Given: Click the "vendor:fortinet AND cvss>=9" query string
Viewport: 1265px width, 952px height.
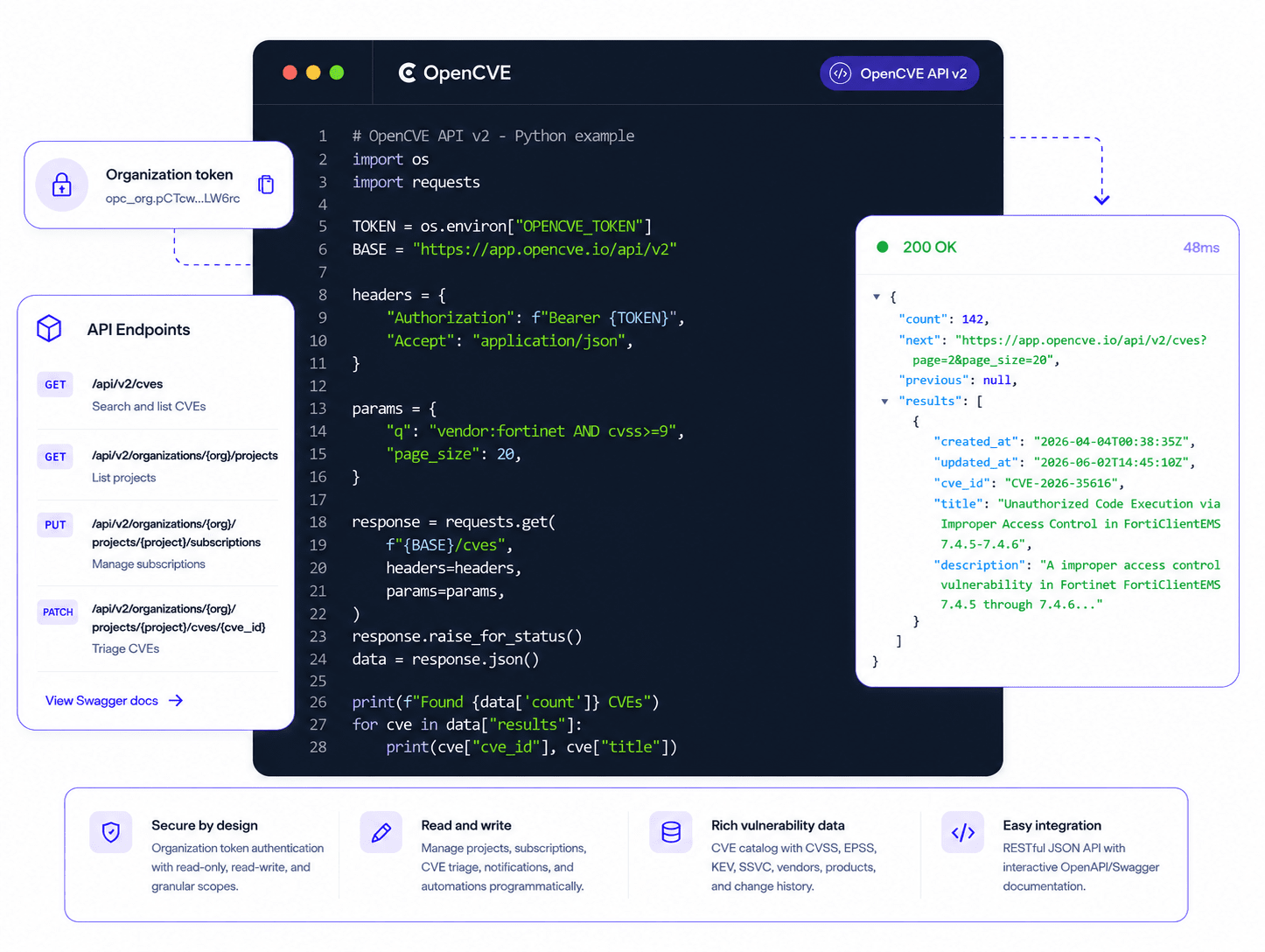Looking at the screenshot, I should [553, 431].
